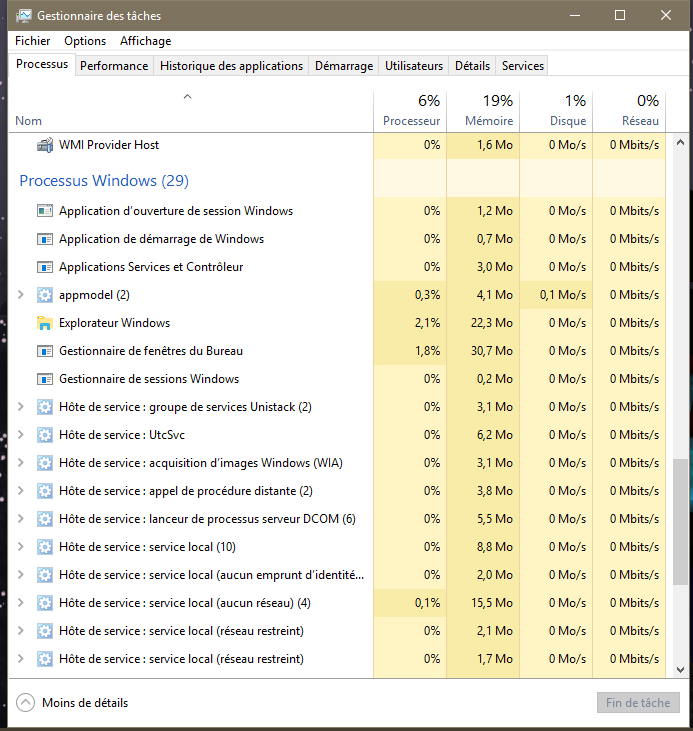Click the 30,7 Mo memory value

(492, 351)
